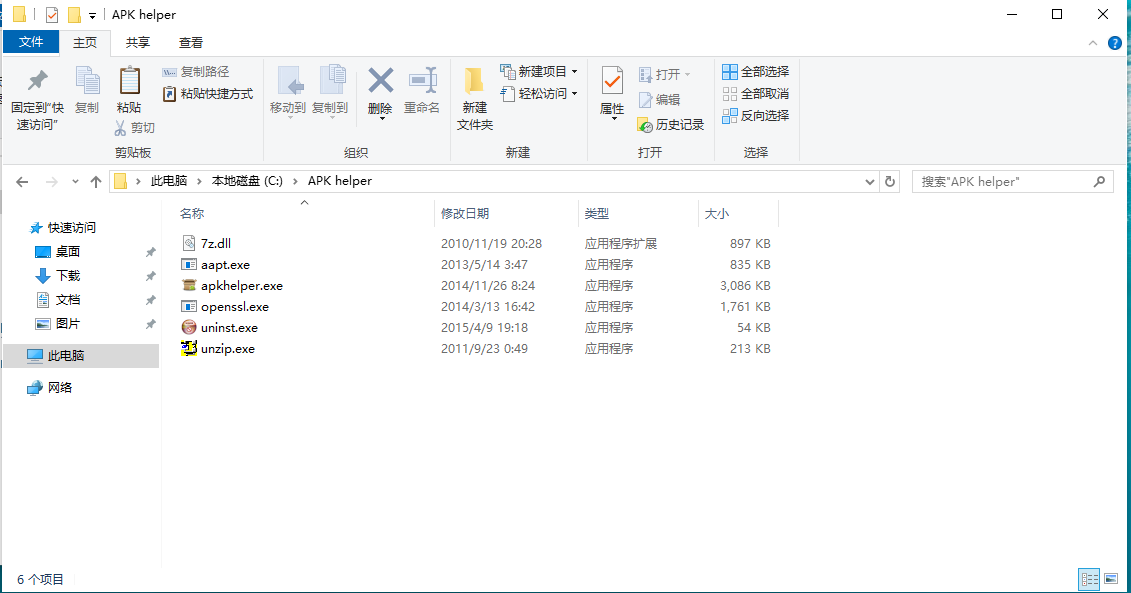Image resolution: width=1131 pixels, height=593 pixels.
Task: Open the File (文件) menu
Action: pyautogui.click(x=31, y=42)
